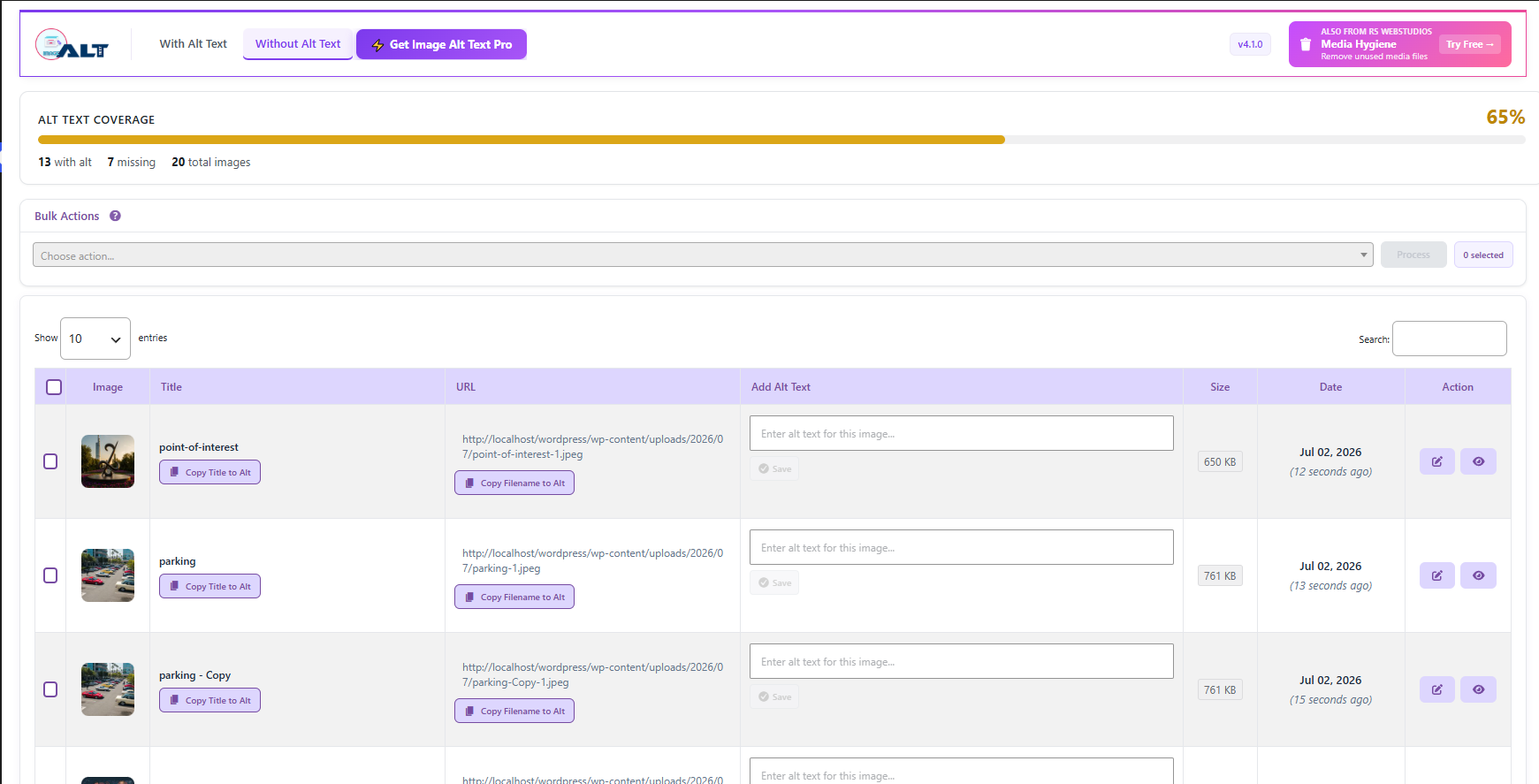The width and height of the screenshot is (1539, 784).
Task: Open the Show entries count dropdown
Action: [95, 339]
